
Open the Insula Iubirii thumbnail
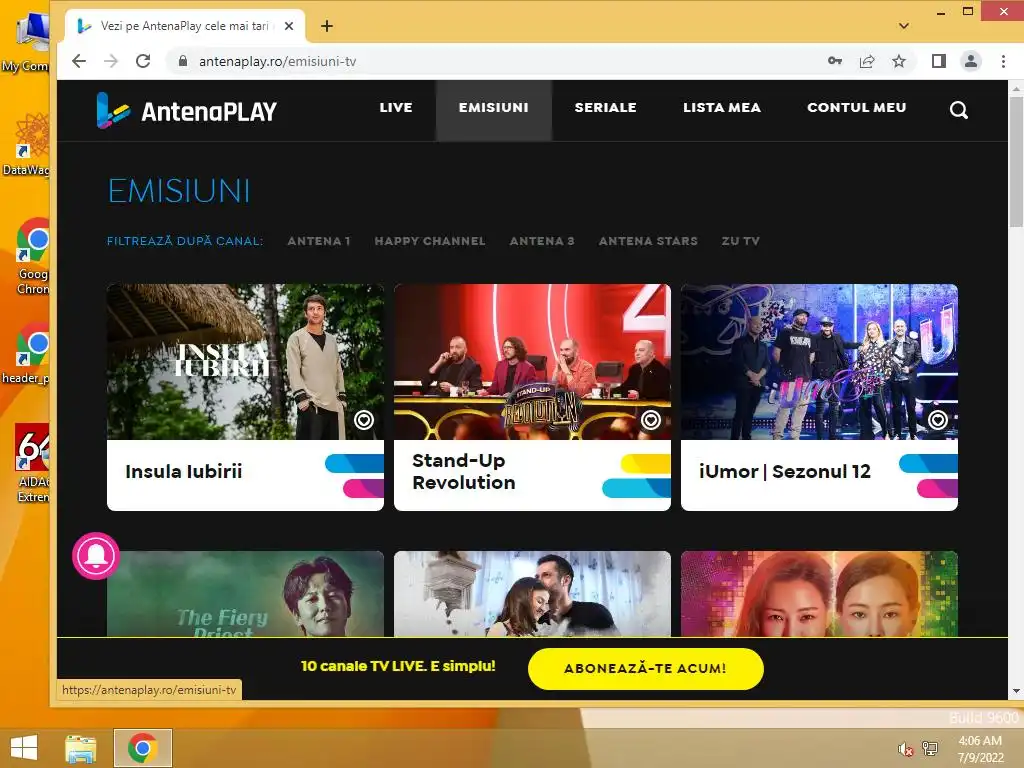pyautogui.click(x=246, y=362)
